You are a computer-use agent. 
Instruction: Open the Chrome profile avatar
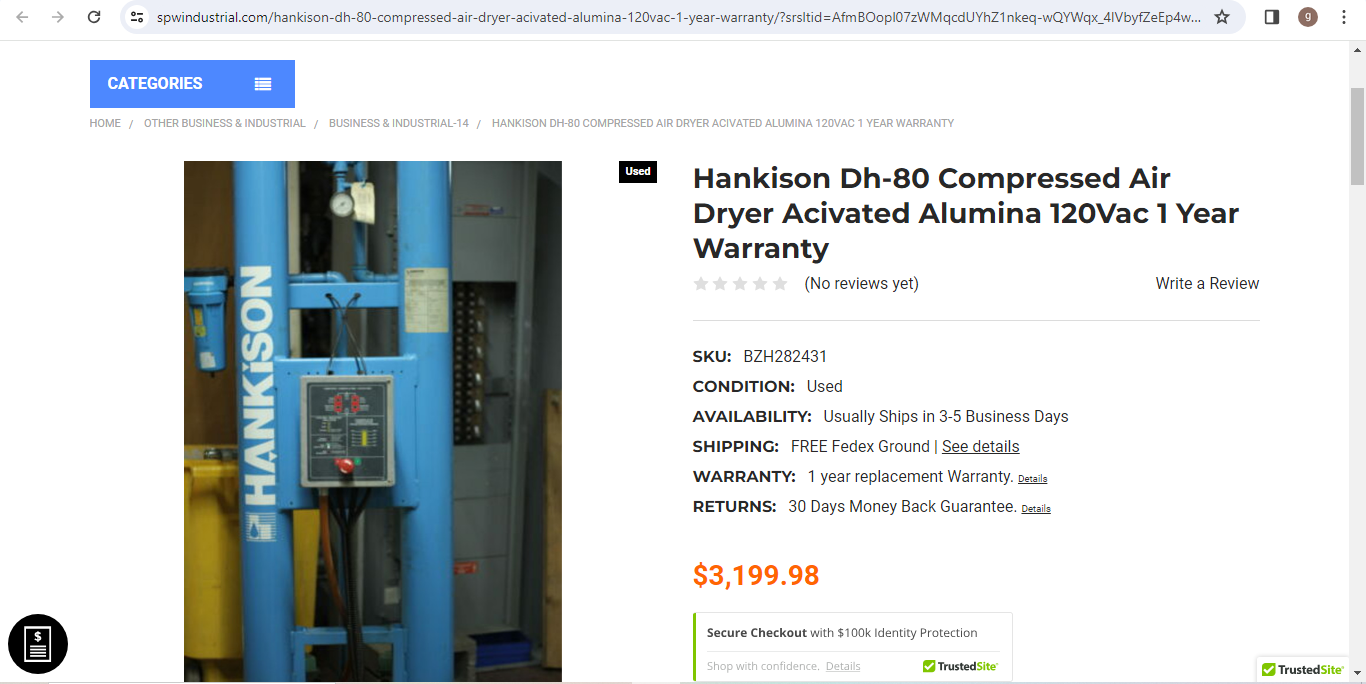click(1308, 17)
